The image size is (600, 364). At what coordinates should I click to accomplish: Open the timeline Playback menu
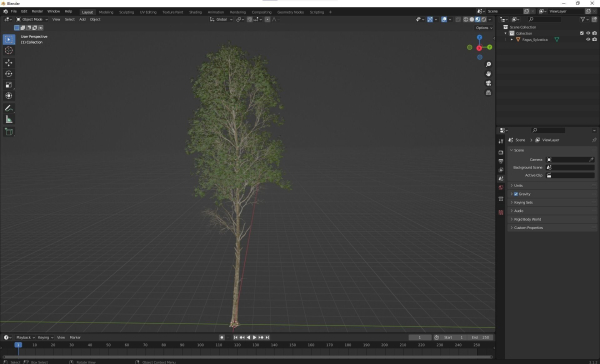pyautogui.click(x=25, y=338)
